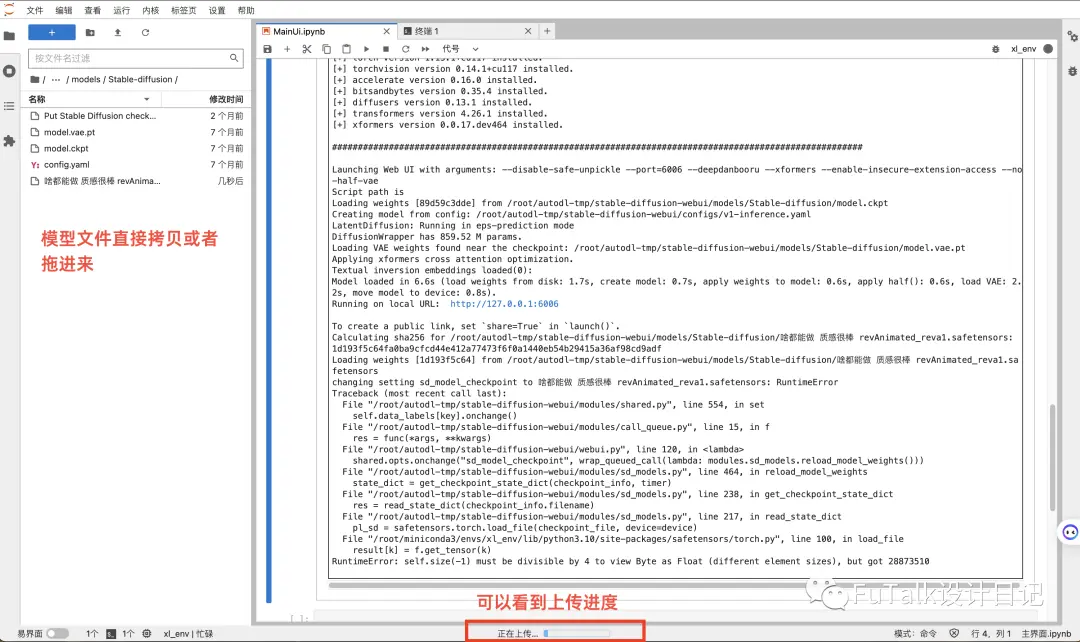Show running terminals and kernels panel
The width and height of the screenshot is (1080, 642).
pos(9,71)
